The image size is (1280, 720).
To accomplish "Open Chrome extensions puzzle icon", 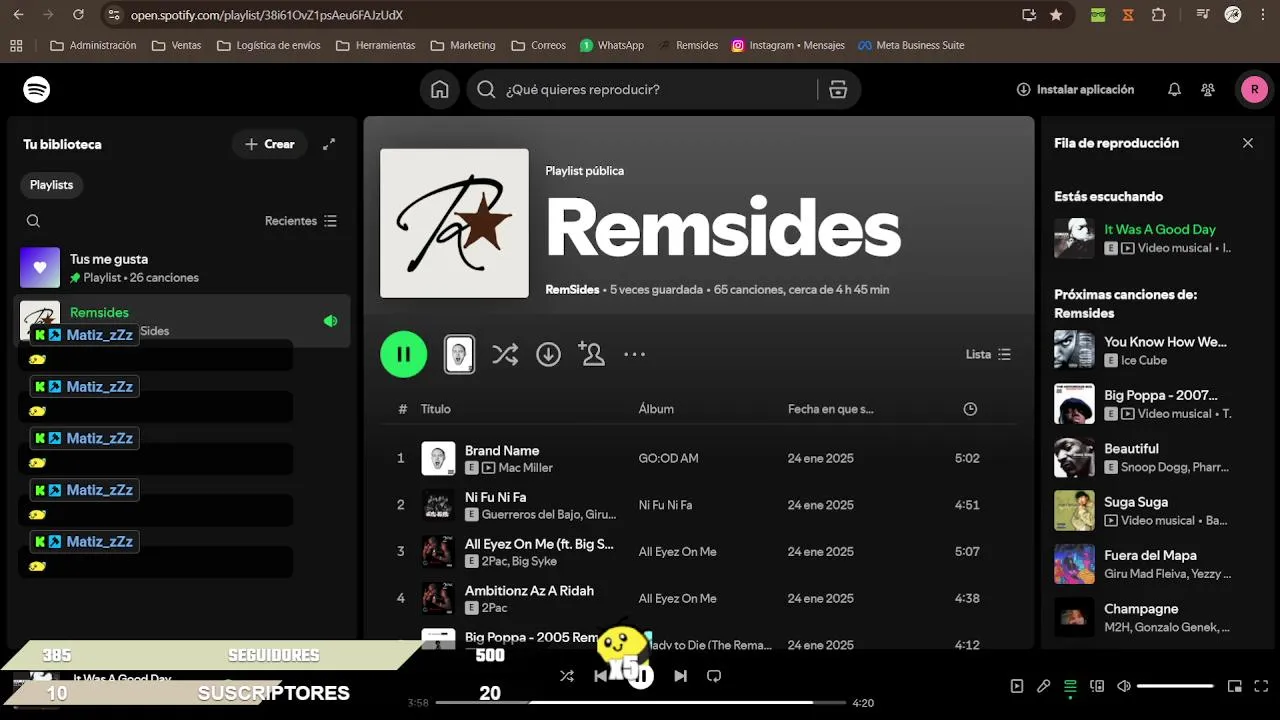I will tap(1159, 15).
